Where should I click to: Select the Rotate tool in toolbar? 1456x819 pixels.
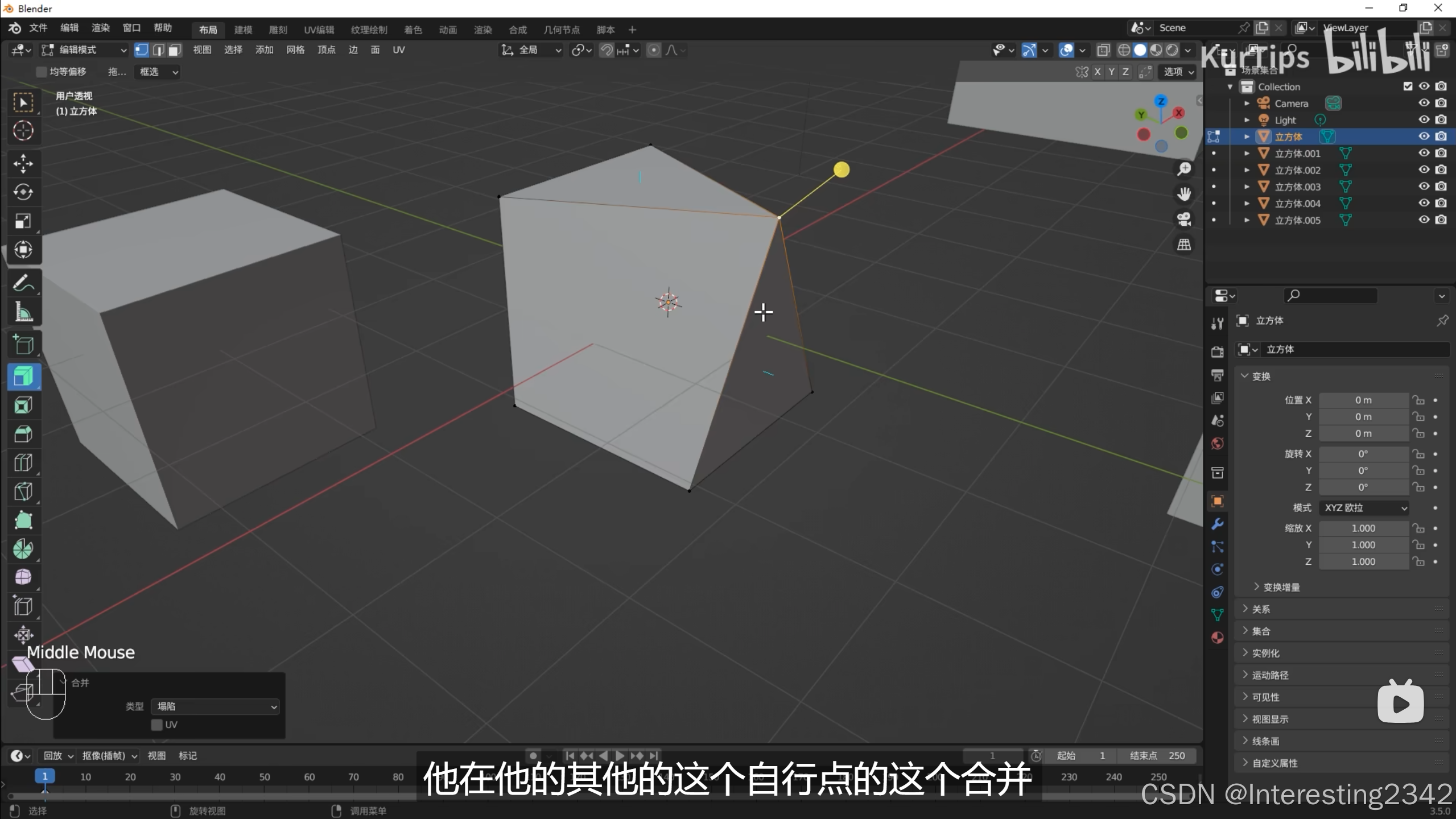23,192
